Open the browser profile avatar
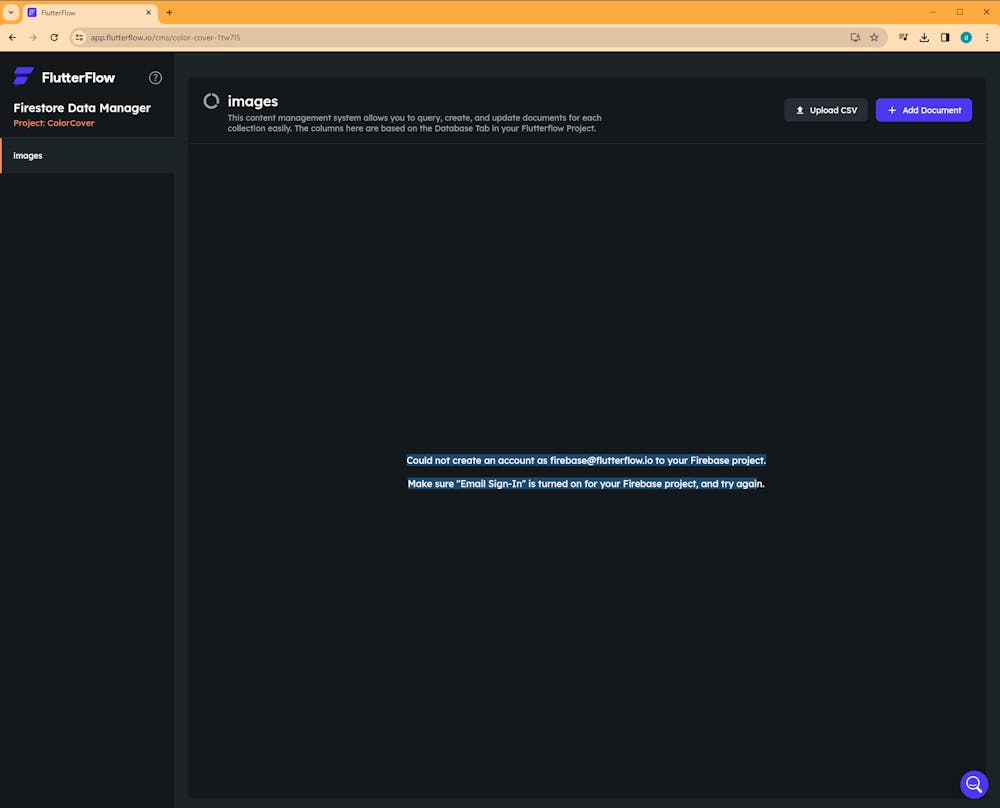 [966, 38]
